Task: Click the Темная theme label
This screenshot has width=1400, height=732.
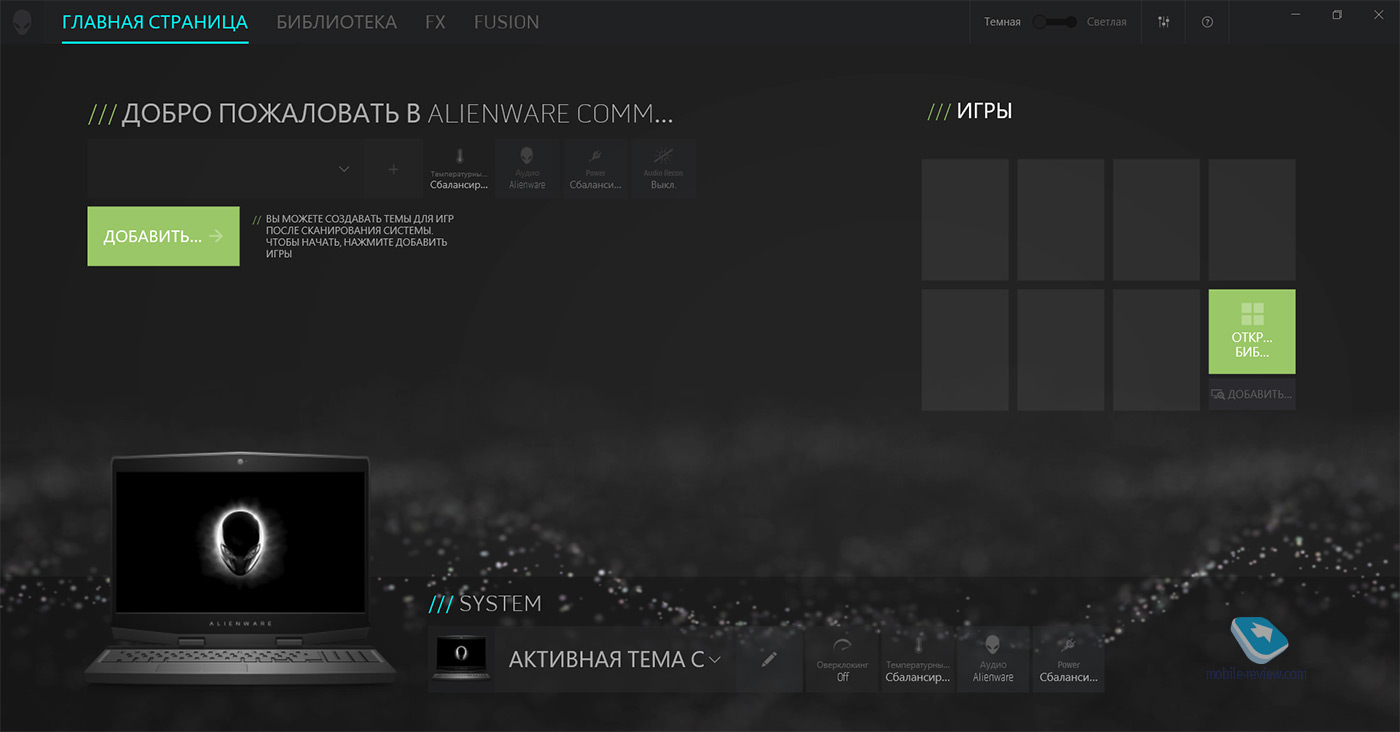Action: click(1002, 22)
